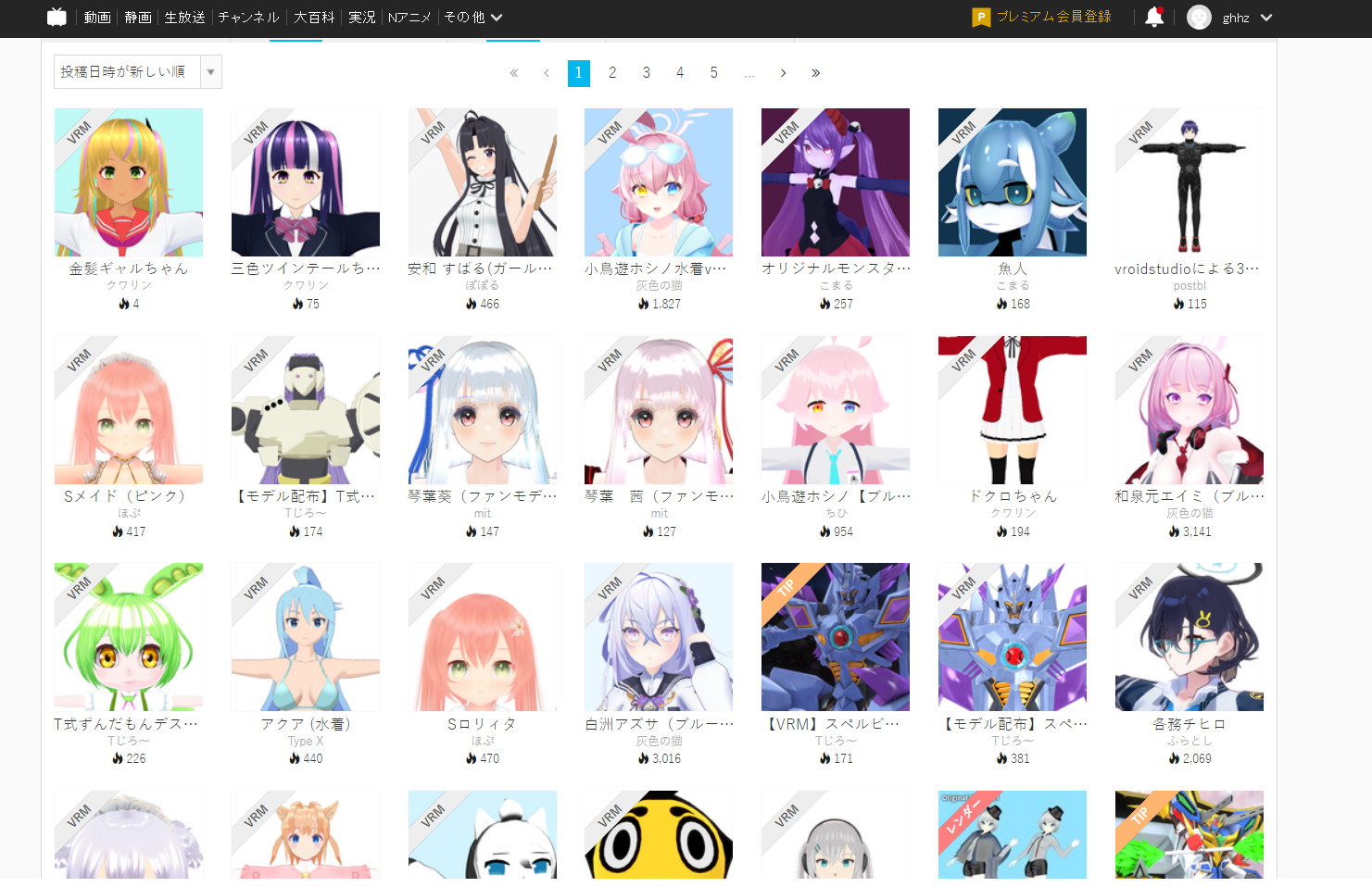Open the 金髪ギャルちゃん model thumbnail
The height and width of the screenshot is (887, 1372).
(x=129, y=182)
